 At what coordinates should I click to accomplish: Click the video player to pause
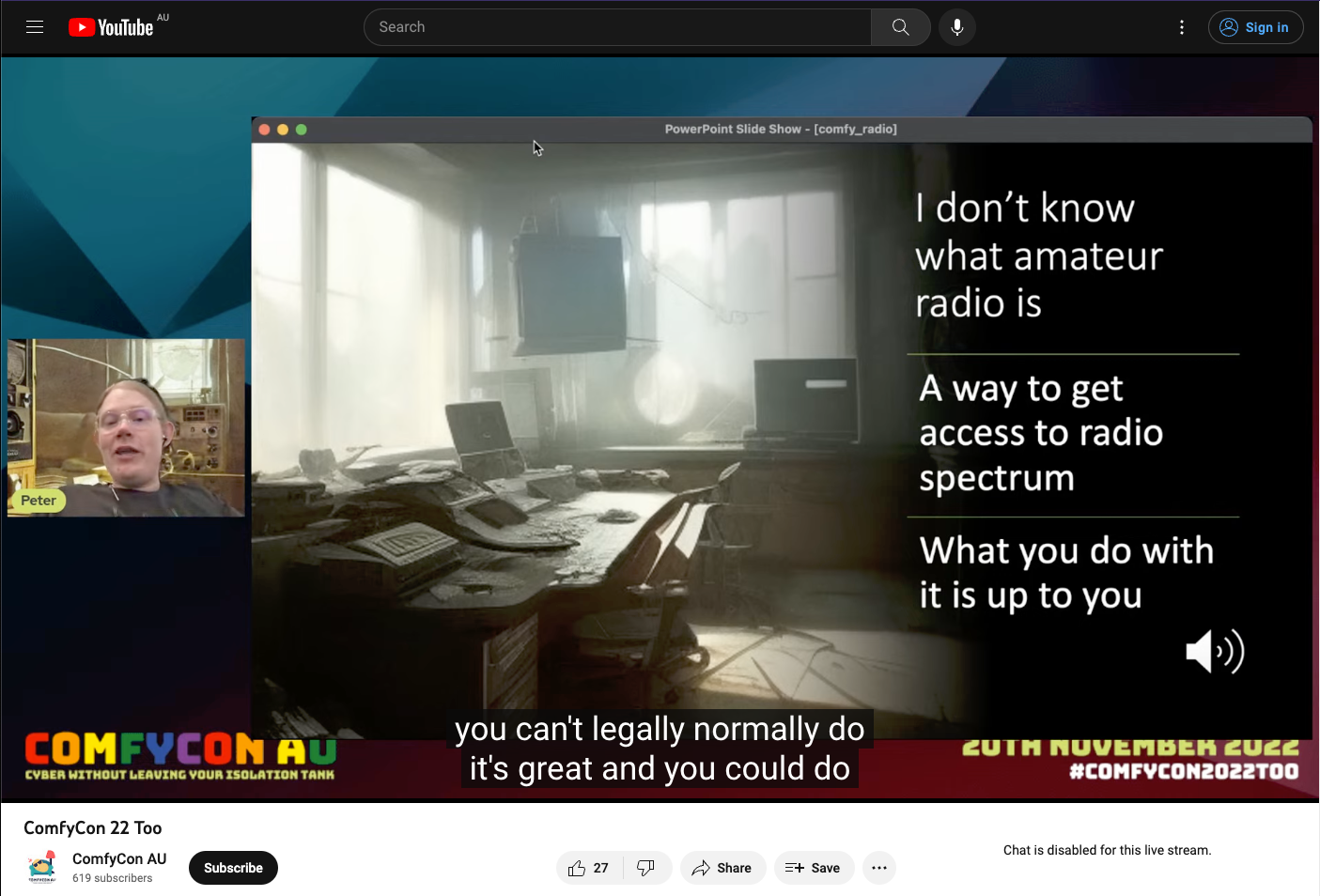[582, 423]
